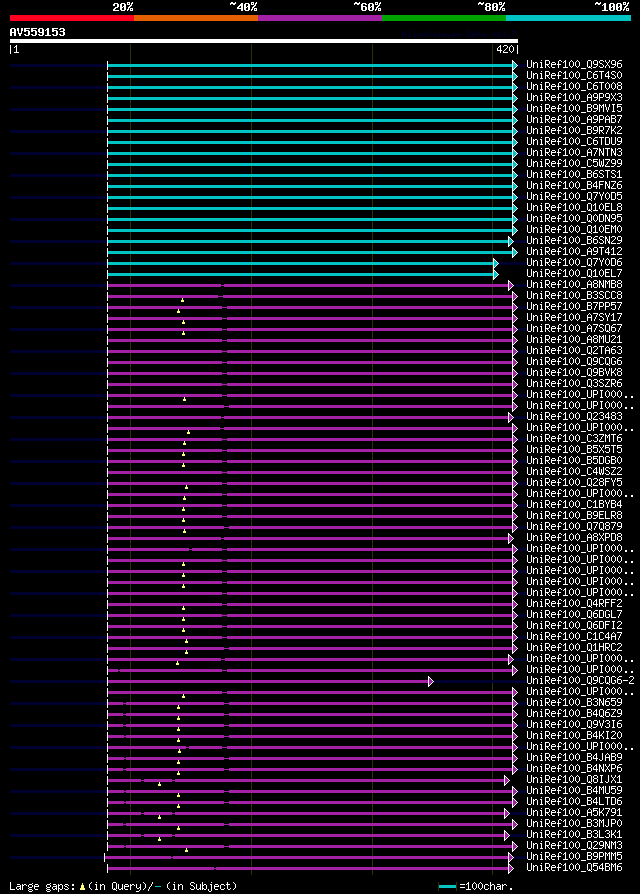Select hit name UniRef100_Q9BVK8
Viewport: 640px width, 894px height.
click(x=574, y=373)
